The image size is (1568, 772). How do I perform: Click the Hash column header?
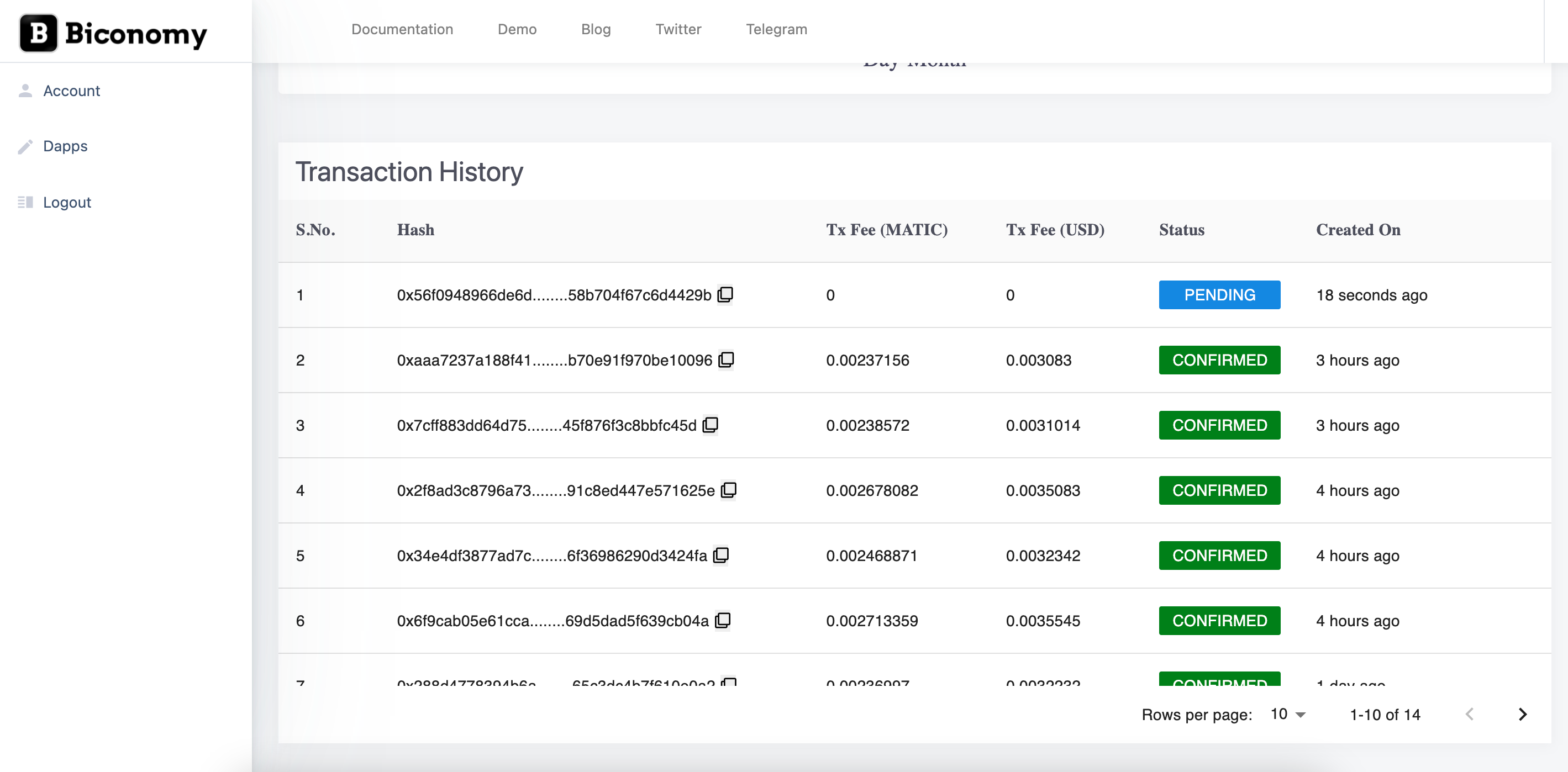point(415,230)
